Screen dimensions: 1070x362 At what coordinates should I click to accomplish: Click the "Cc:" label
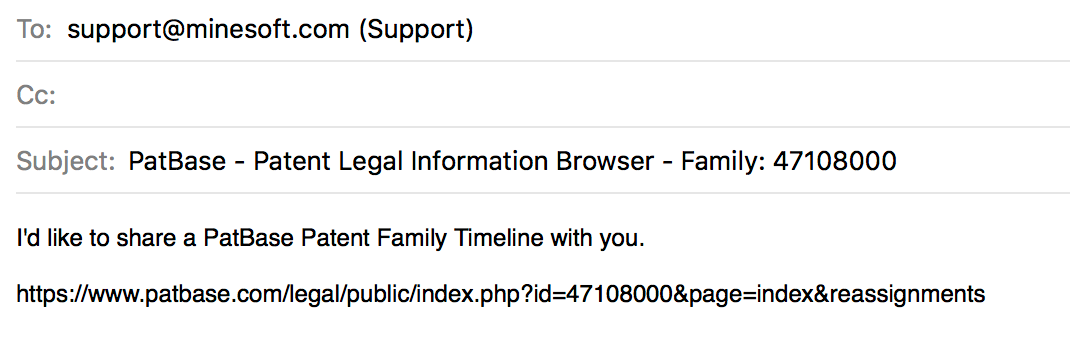pos(35,95)
